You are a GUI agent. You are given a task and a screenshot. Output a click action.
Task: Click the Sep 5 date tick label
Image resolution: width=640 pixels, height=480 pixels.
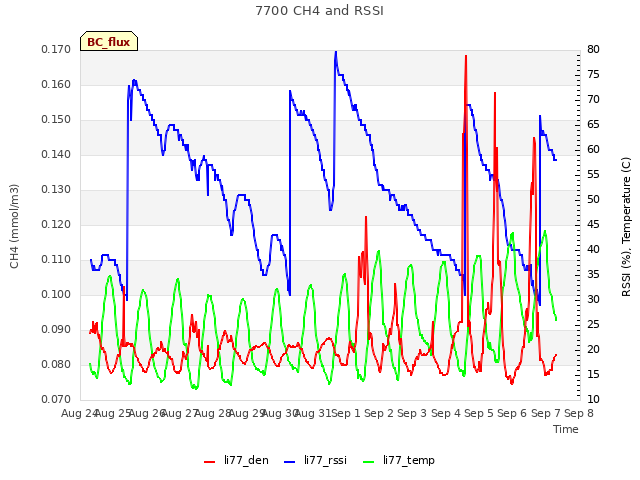[x=479, y=413]
